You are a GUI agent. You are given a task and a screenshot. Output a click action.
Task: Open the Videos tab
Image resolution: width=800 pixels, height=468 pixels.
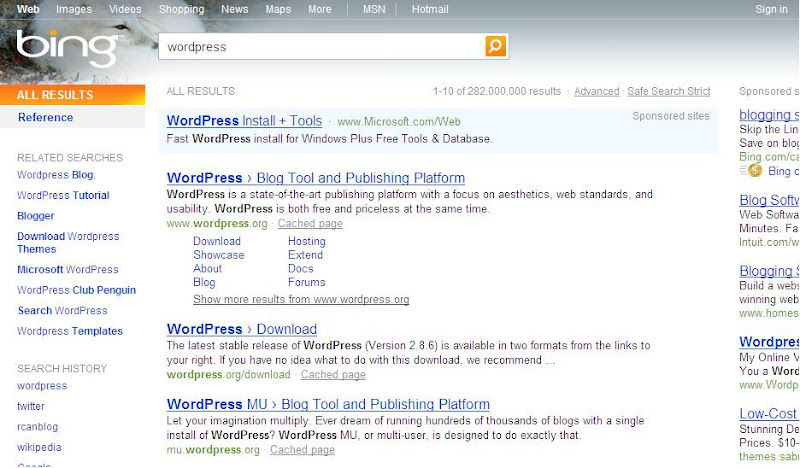(125, 9)
